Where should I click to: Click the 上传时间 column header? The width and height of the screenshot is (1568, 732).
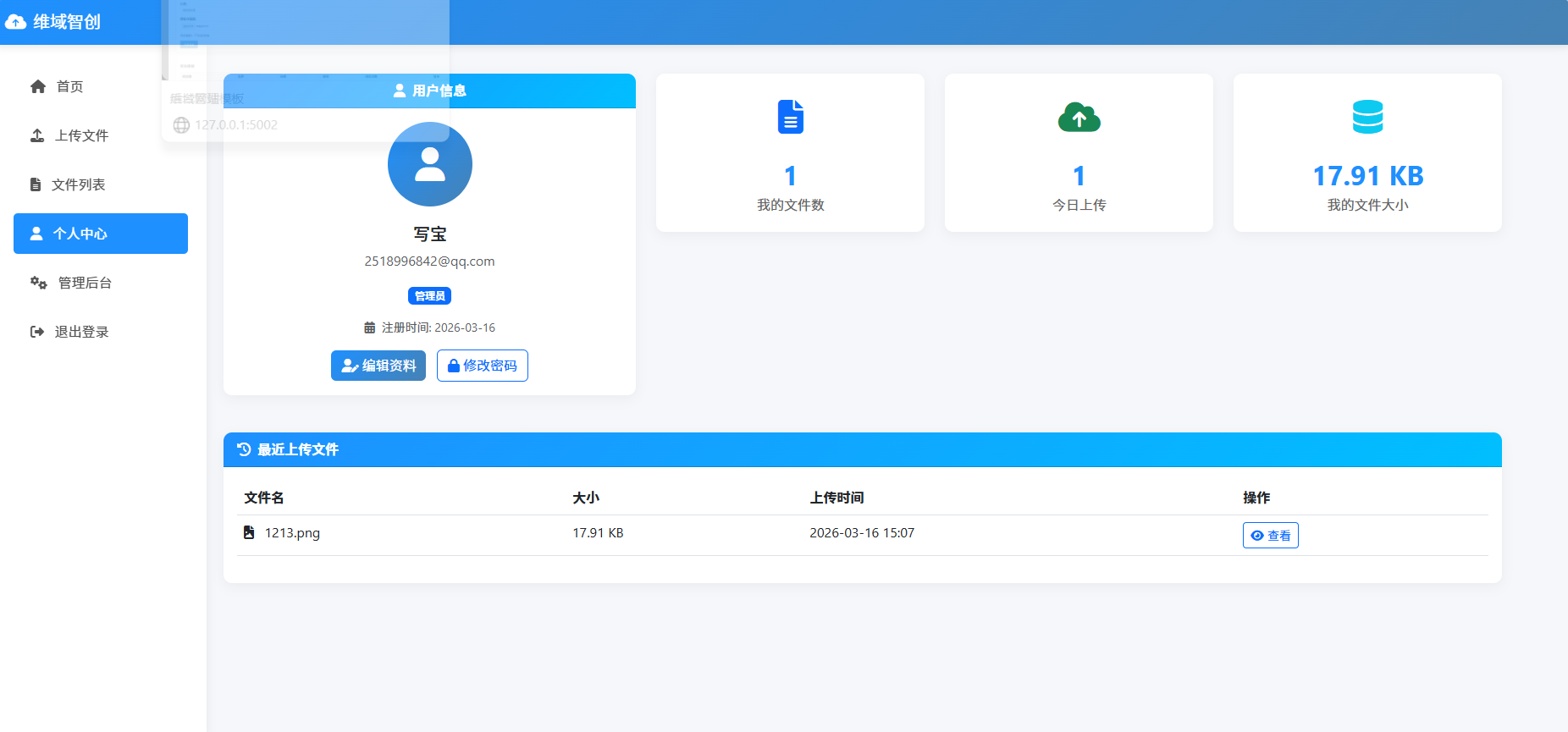click(x=836, y=498)
